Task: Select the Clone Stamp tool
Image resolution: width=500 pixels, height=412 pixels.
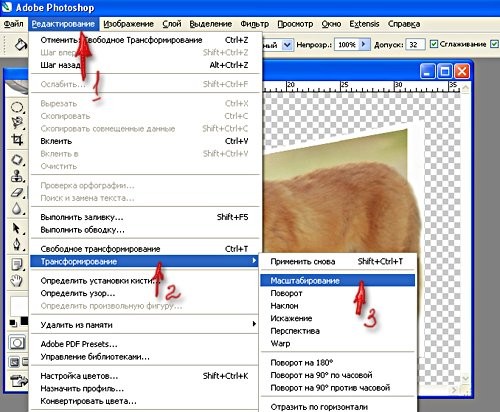Action: tap(17, 176)
